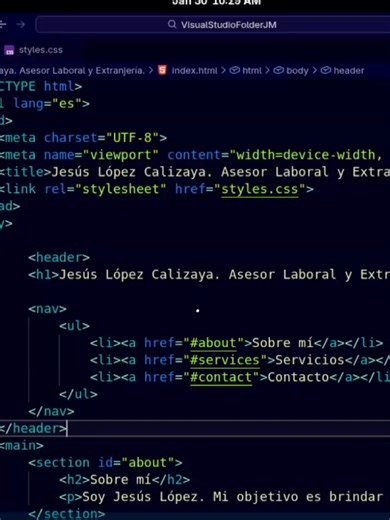
Task: Click the title tag line text
Action: click(195, 172)
